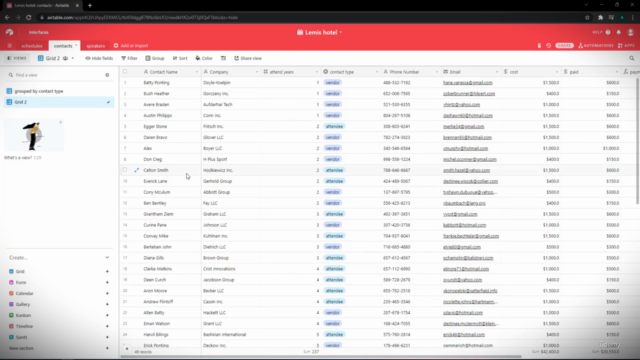The height and width of the screenshot is (360, 640).
Task: Open the help question mark icon
Action: point(608,32)
